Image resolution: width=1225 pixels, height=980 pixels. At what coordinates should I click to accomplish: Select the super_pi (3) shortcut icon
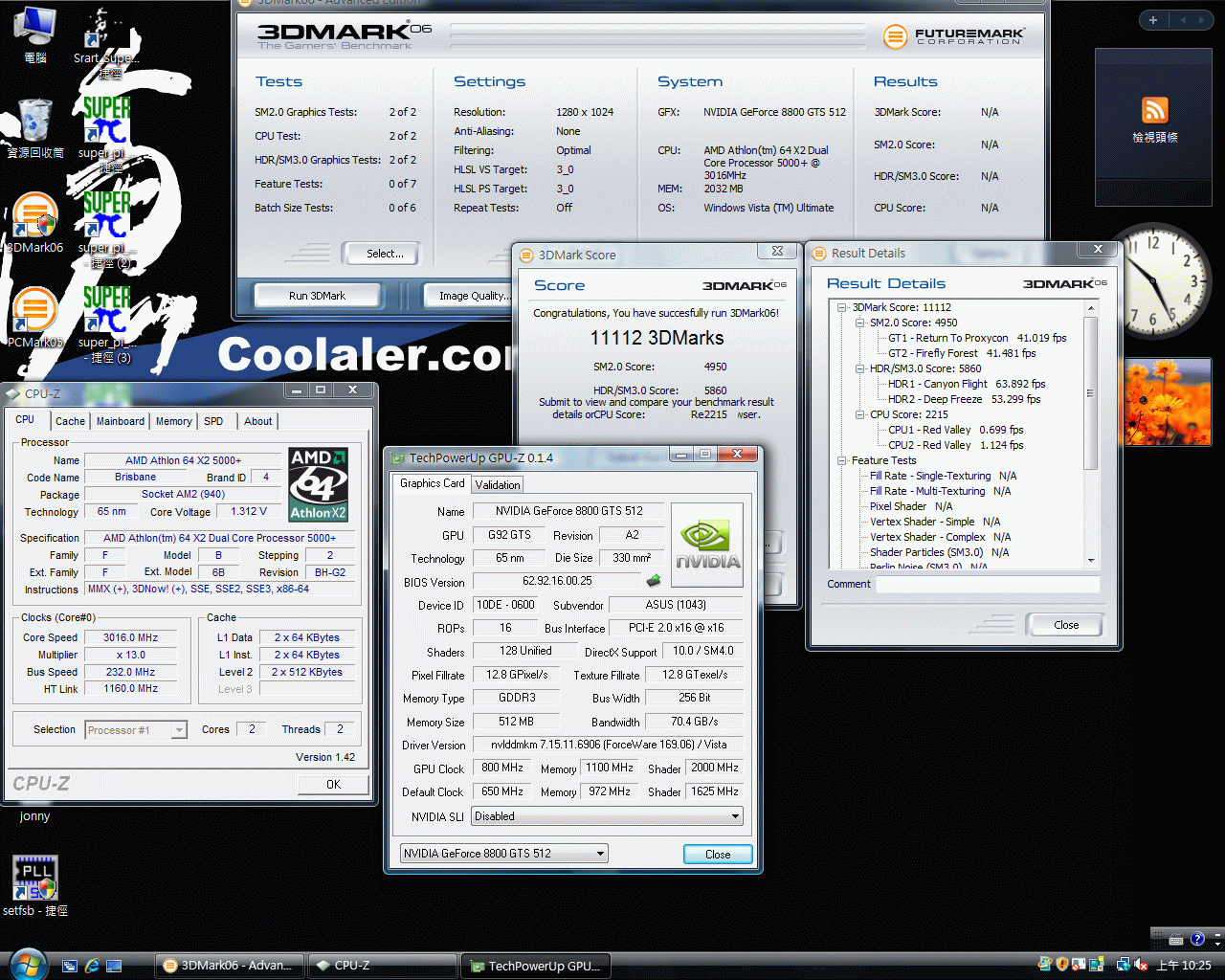click(105, 324)
